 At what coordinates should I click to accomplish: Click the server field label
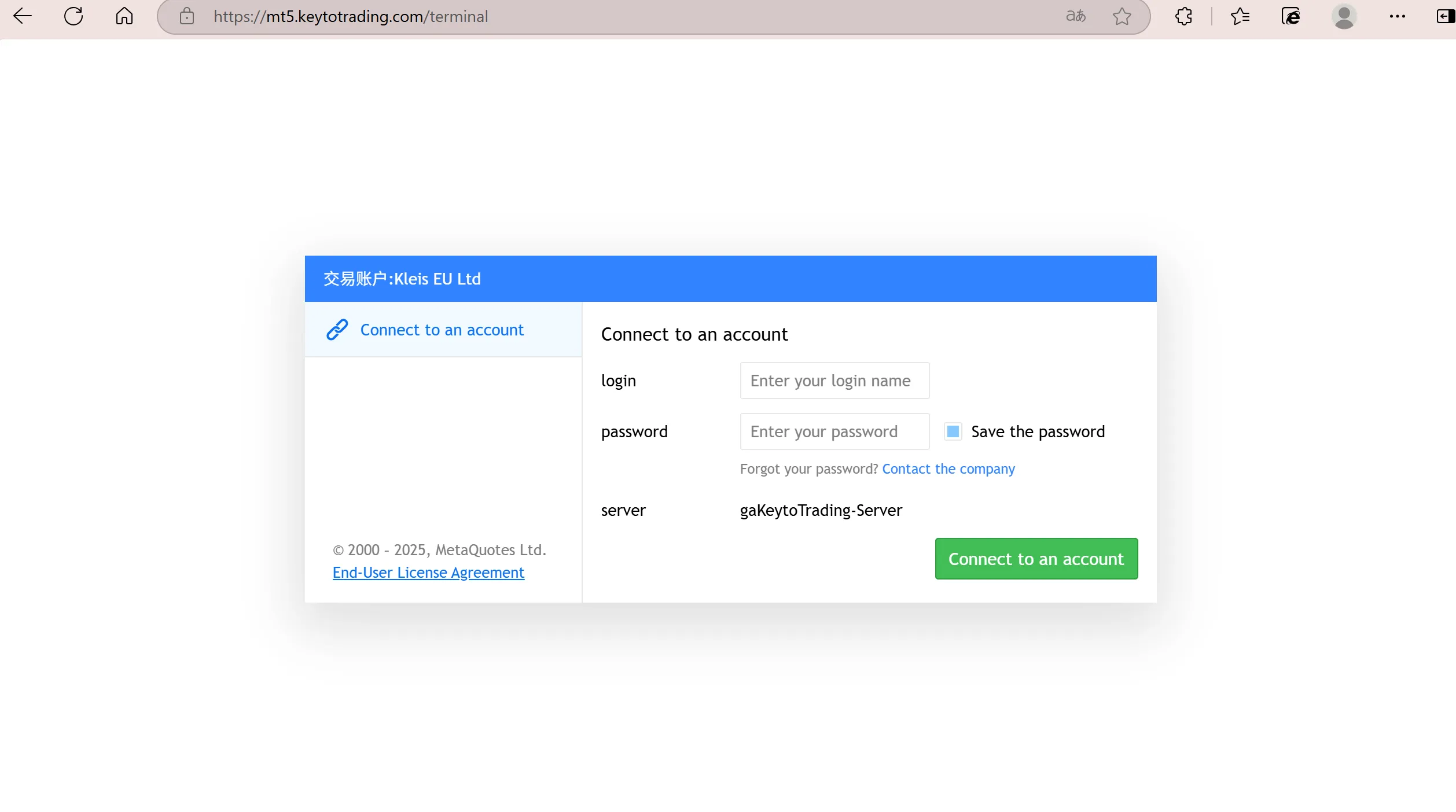click(623, 510)
